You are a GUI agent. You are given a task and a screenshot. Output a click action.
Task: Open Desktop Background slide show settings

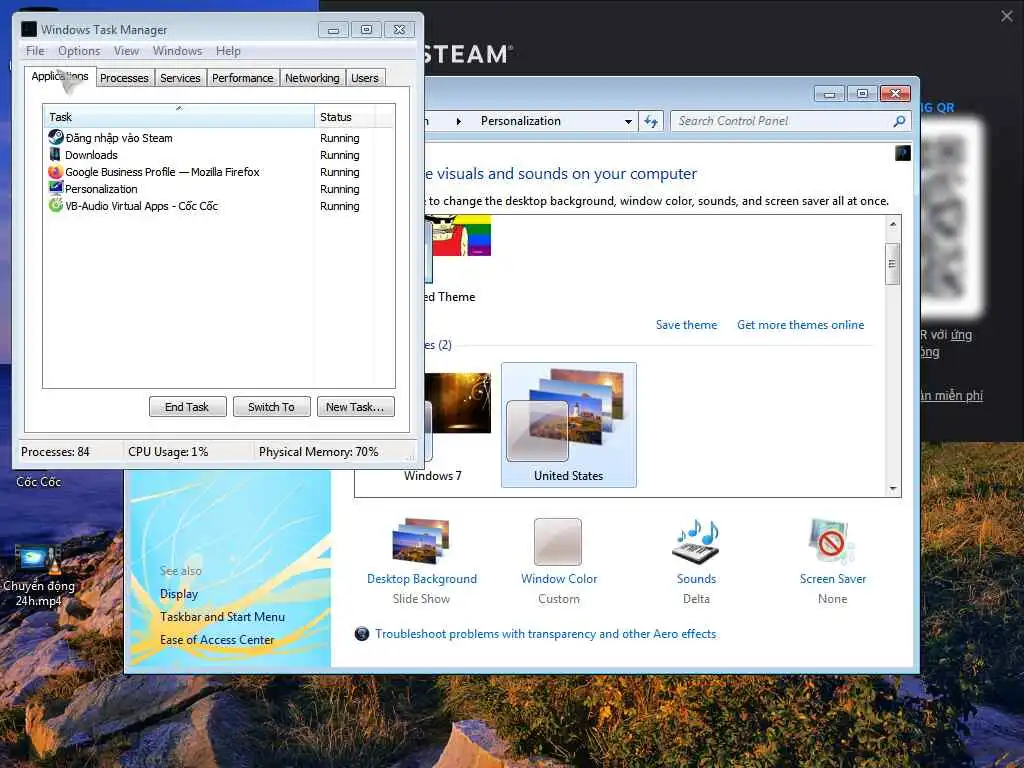coord(421,541)
